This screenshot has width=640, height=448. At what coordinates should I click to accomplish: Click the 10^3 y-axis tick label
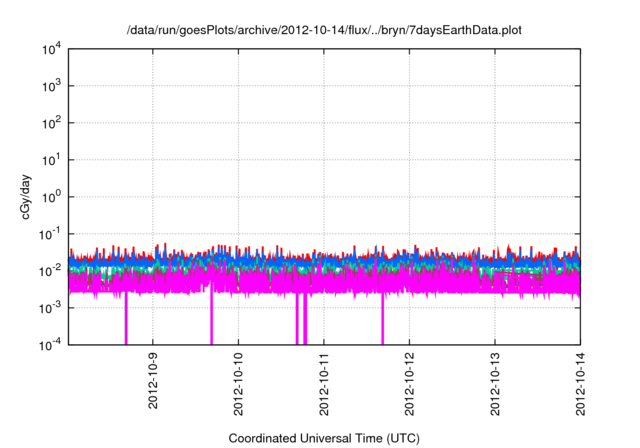coord(52,86)
